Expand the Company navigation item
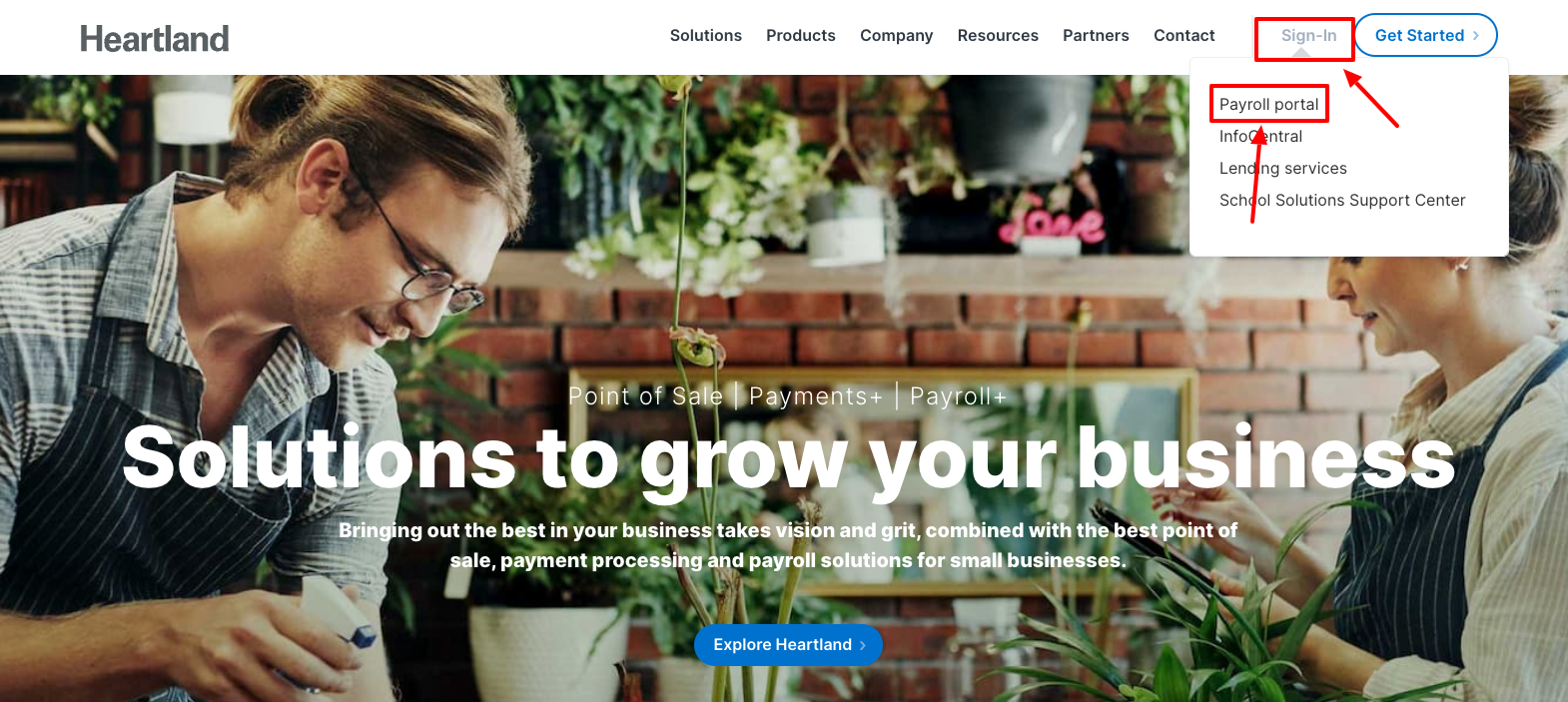 pyautogui.click(x=897, y=35)
